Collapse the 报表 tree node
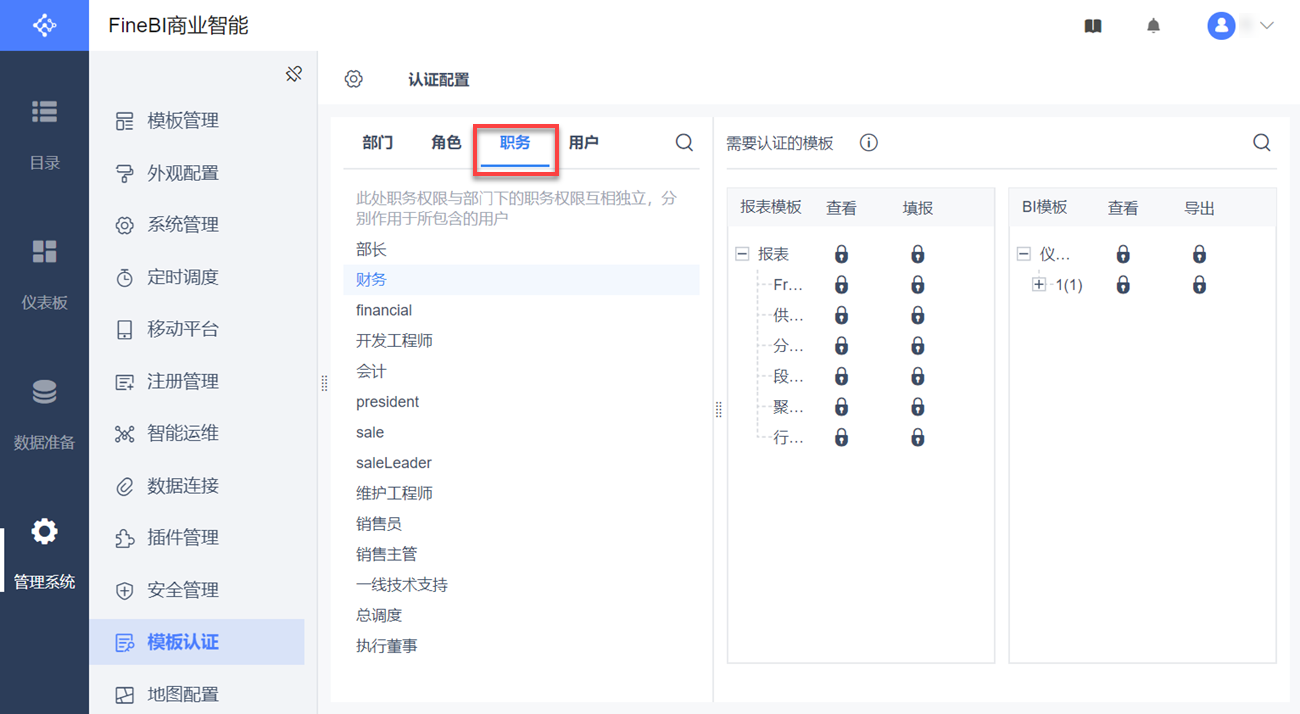Screen dimensions: 1300x714 point(742,255)
